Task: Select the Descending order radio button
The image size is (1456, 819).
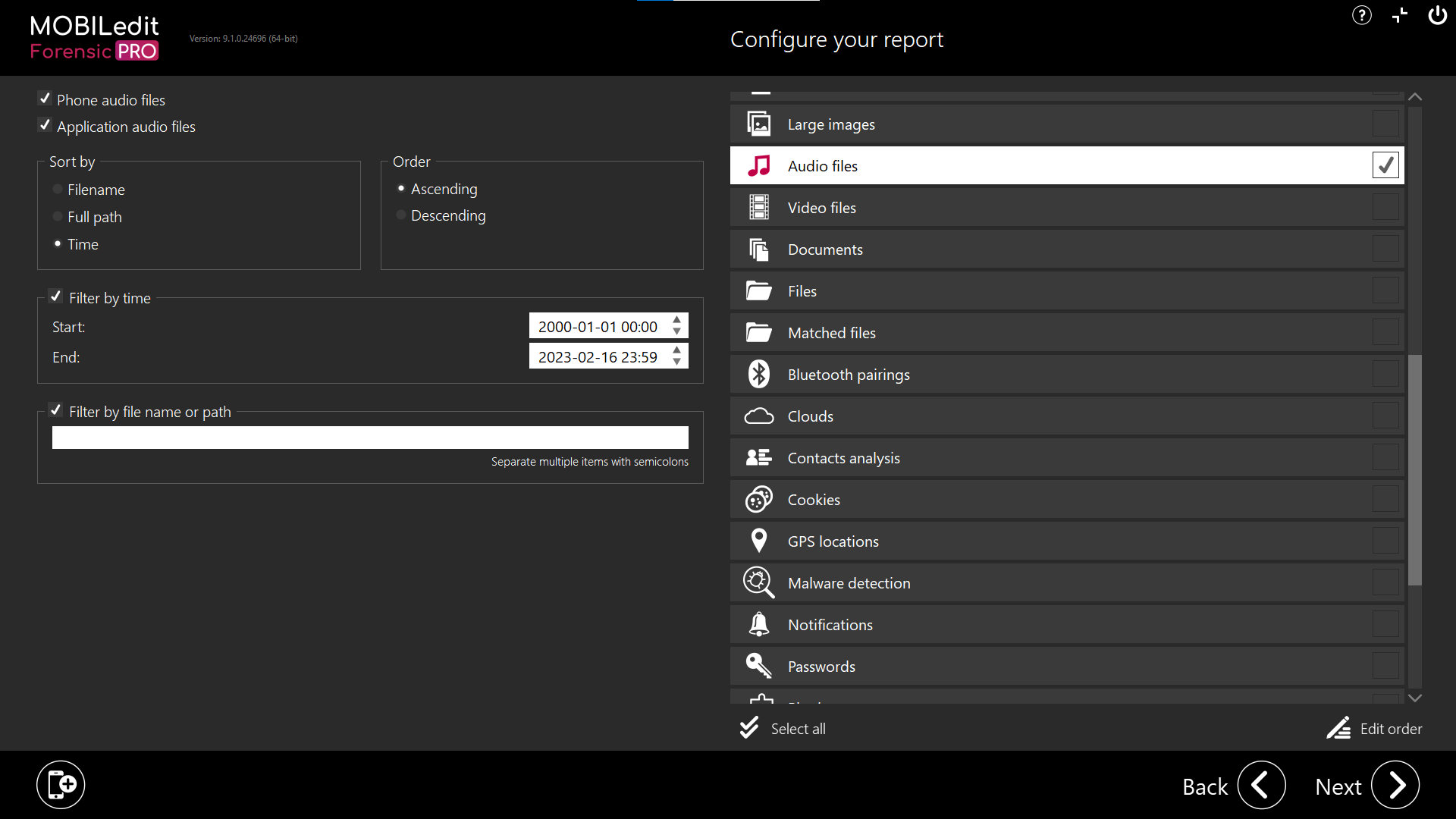Action: coord(401,215)
